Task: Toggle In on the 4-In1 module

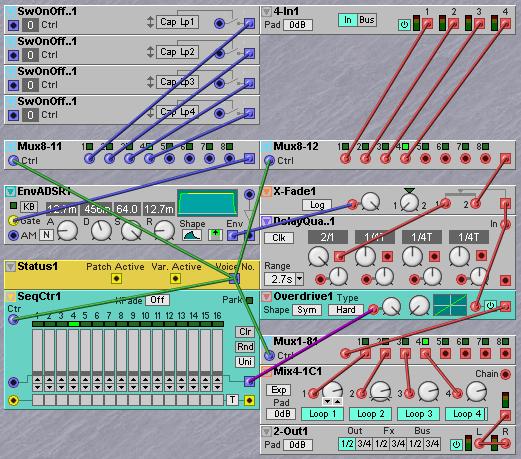Action: tap(348, 20)
